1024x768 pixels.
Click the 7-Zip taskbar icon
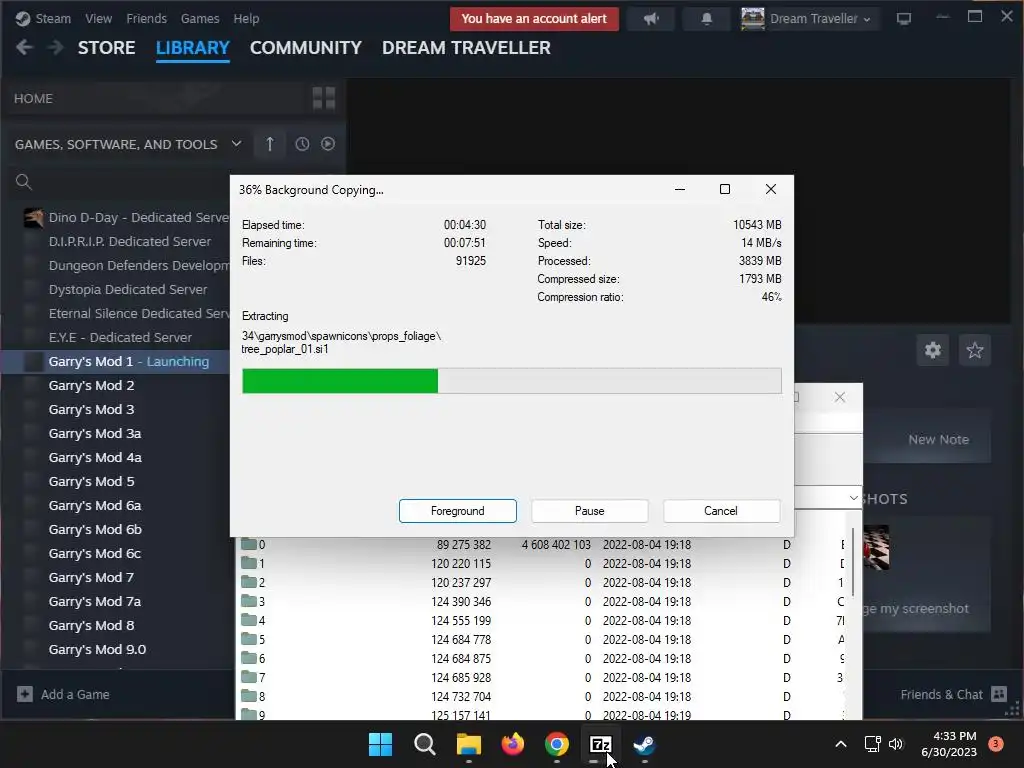[x=600, y=744]
